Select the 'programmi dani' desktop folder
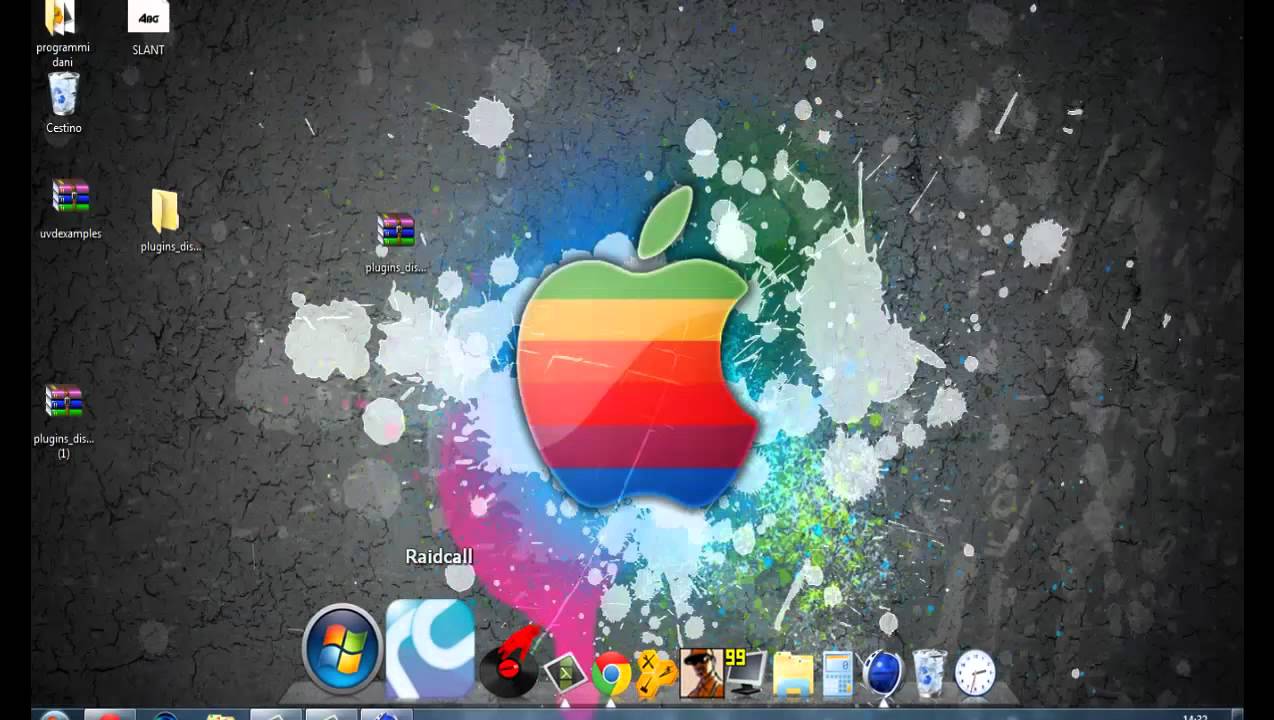Screen dimensions: 1274x720 [x=62, y=33]
